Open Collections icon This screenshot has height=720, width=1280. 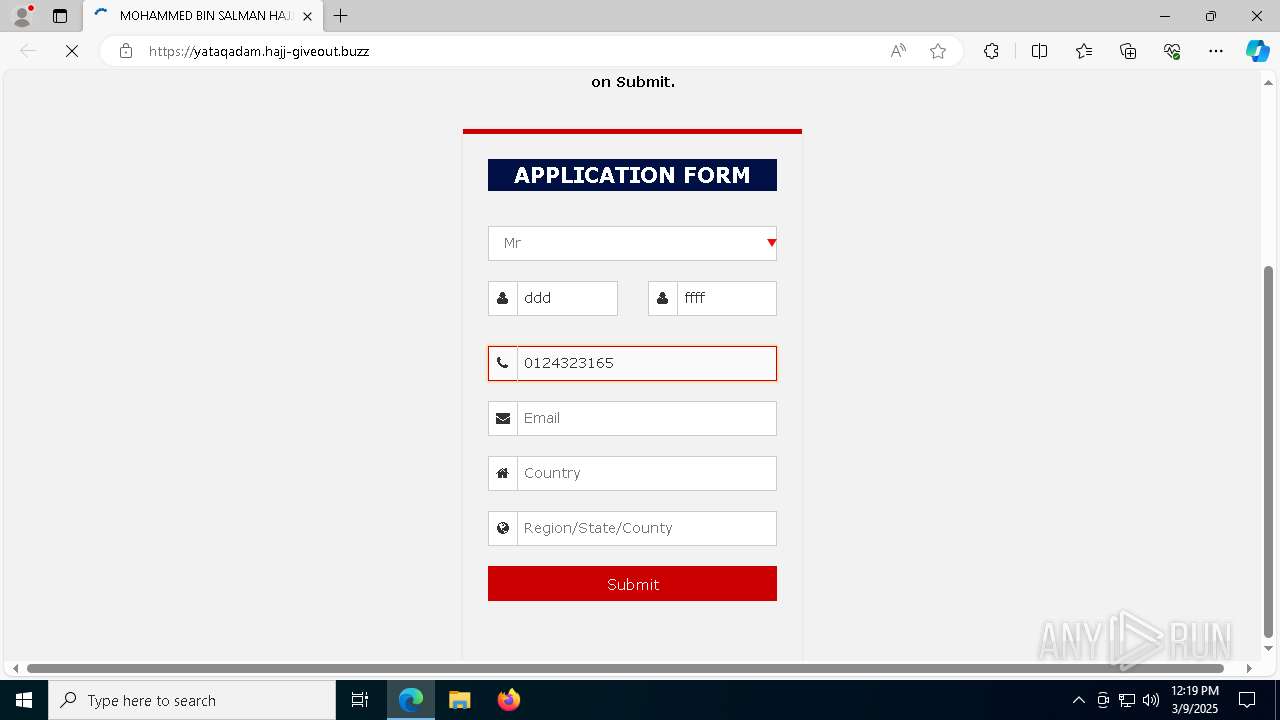point(1128,51)
